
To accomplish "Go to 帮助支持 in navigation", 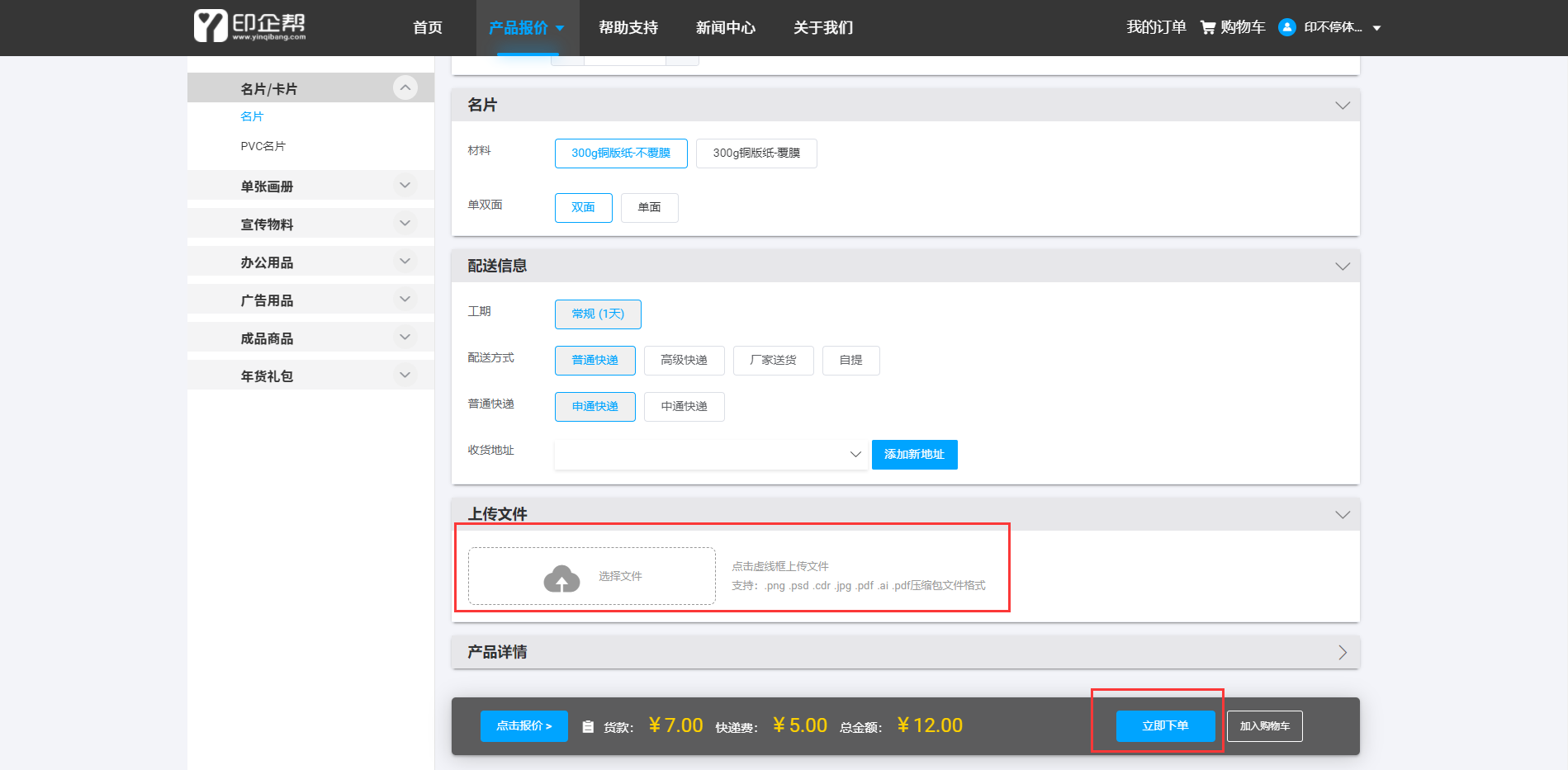I will coord(628,28).
